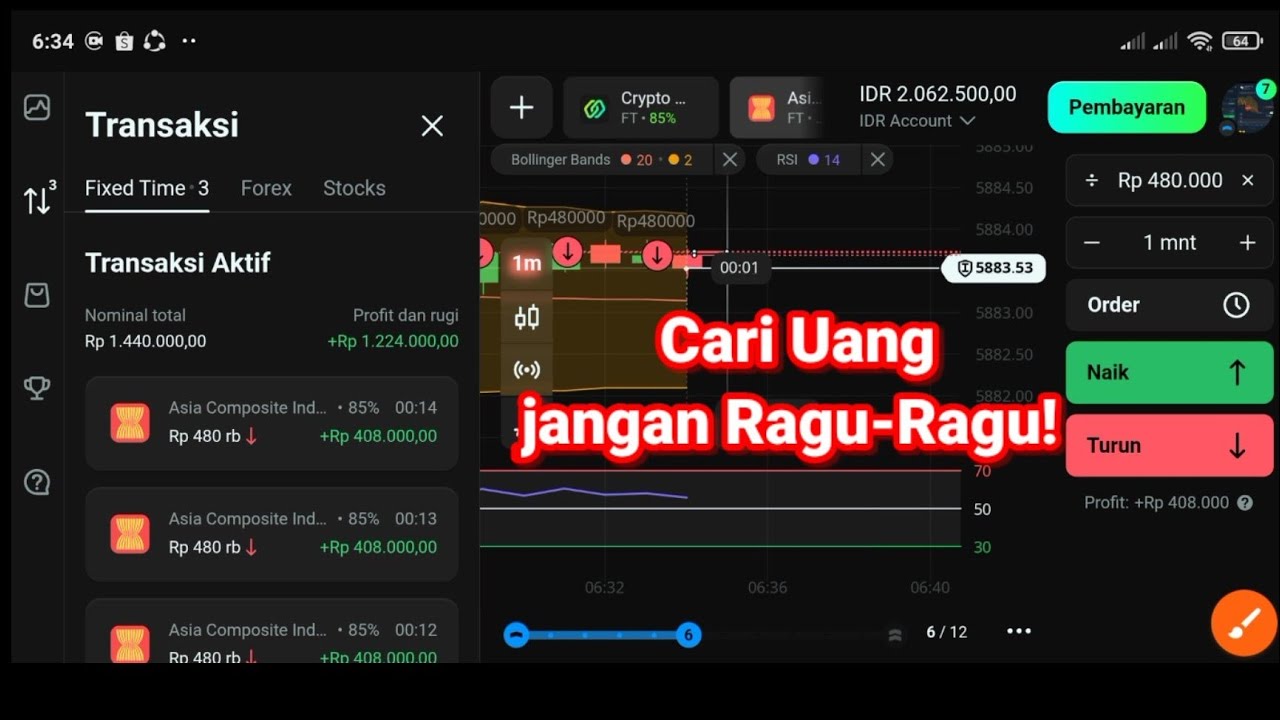Remove the RSI indicator
1280x720 pixels.
point(877,160)
